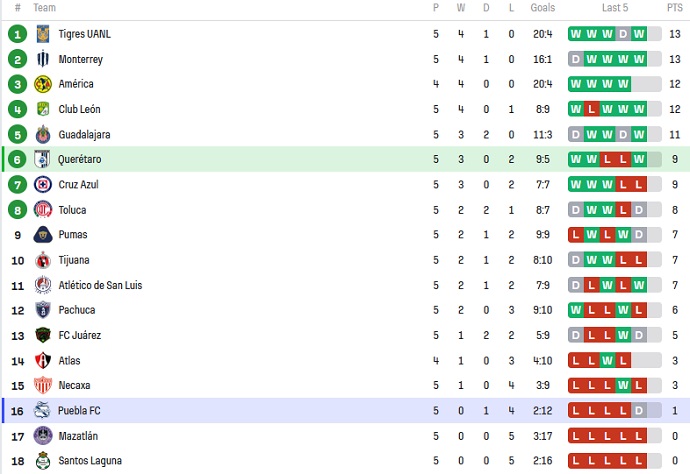The image size is (690, 474).
Task: Click the Toluca team name
Action: click(x=72, y=210)
